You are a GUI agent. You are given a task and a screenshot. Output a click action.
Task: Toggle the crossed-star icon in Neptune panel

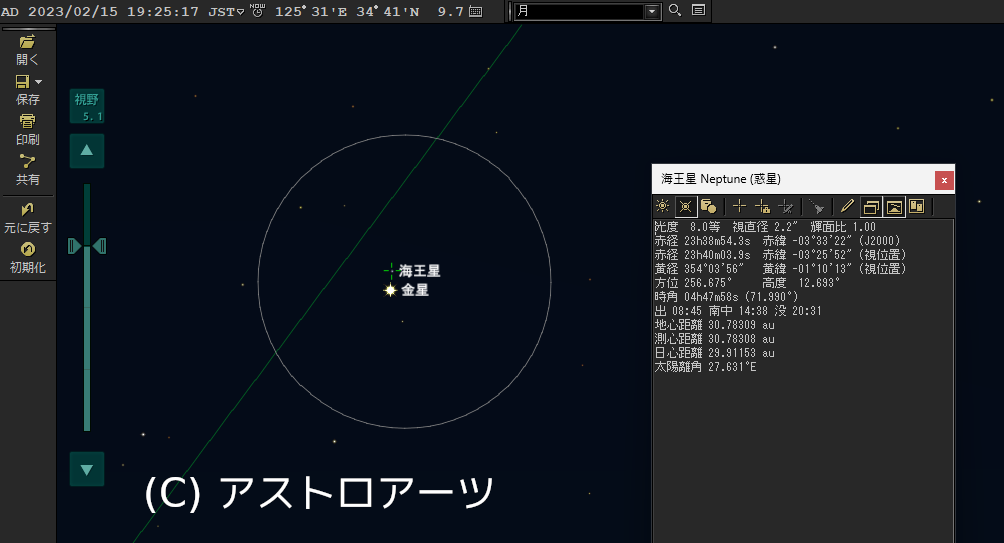pos(686,206)
